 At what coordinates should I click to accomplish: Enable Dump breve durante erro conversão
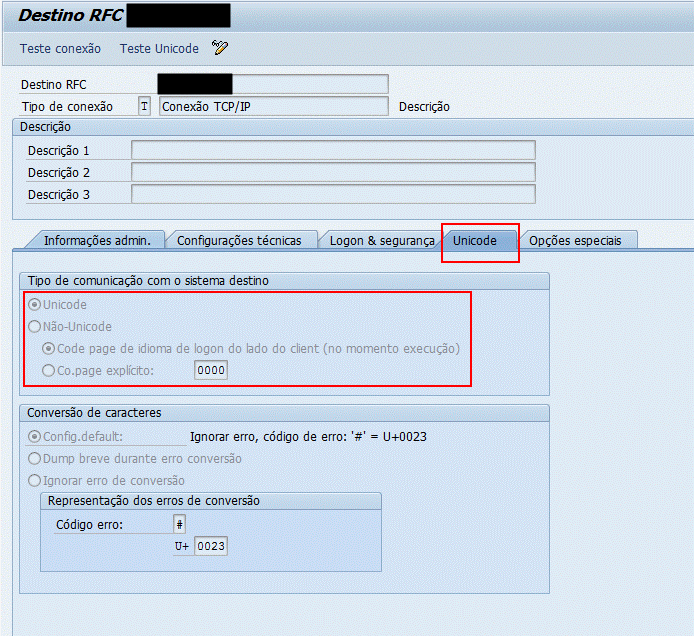[x=35, y=458]
